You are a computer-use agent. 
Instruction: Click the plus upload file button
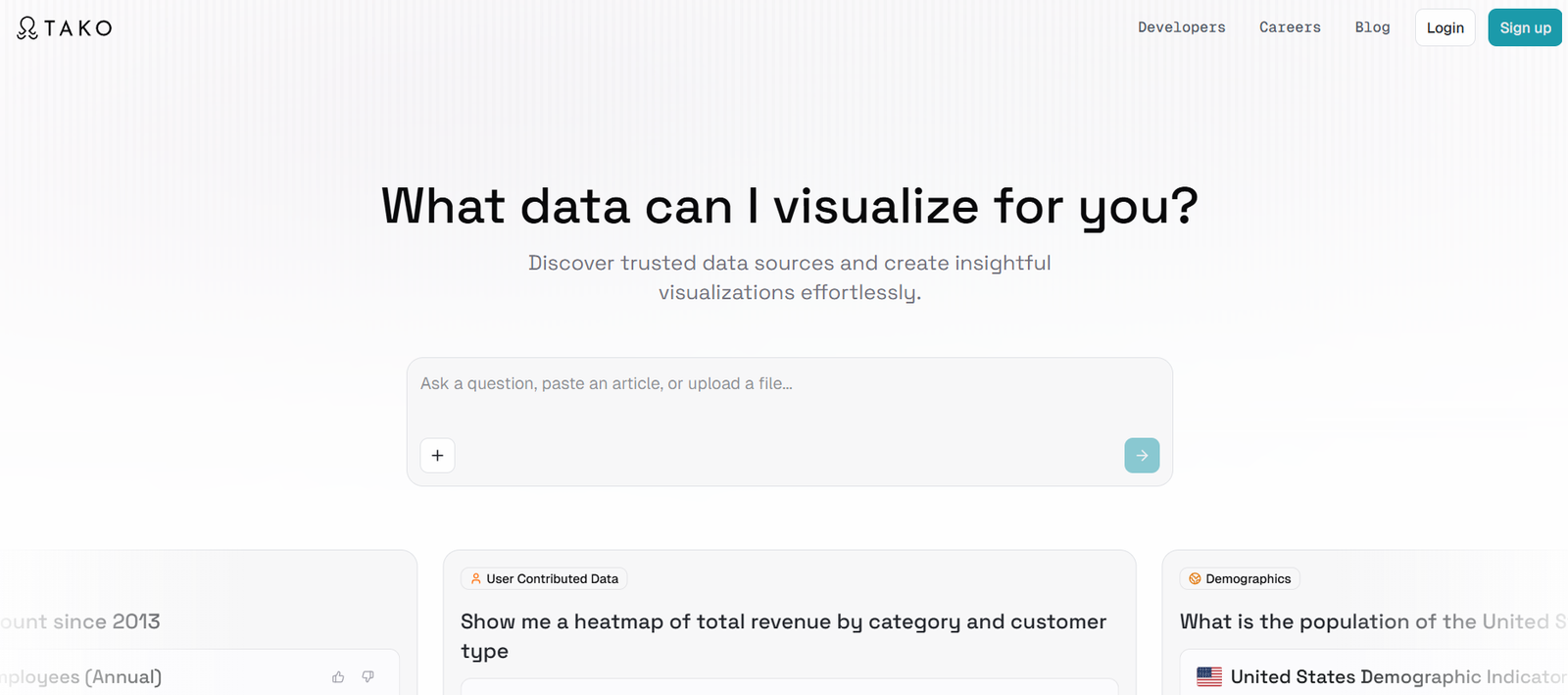(437, 456)
